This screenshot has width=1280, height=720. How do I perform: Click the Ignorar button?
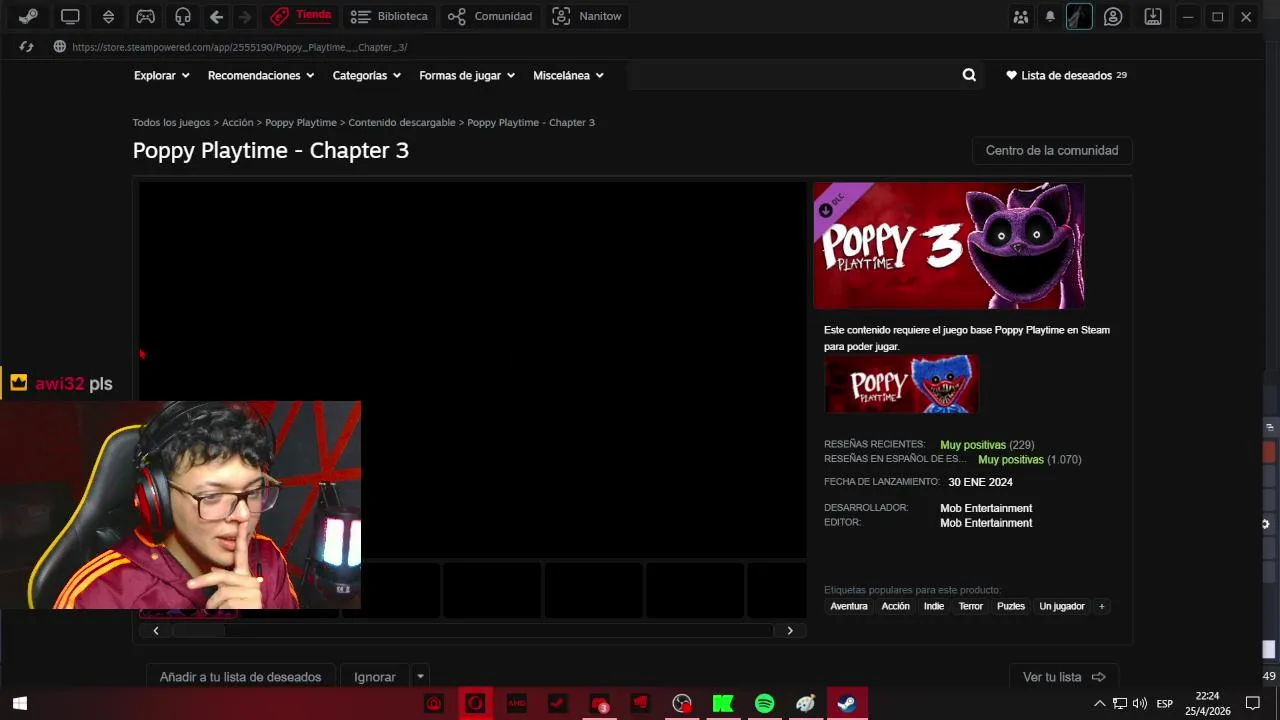(x=375, y=677)
